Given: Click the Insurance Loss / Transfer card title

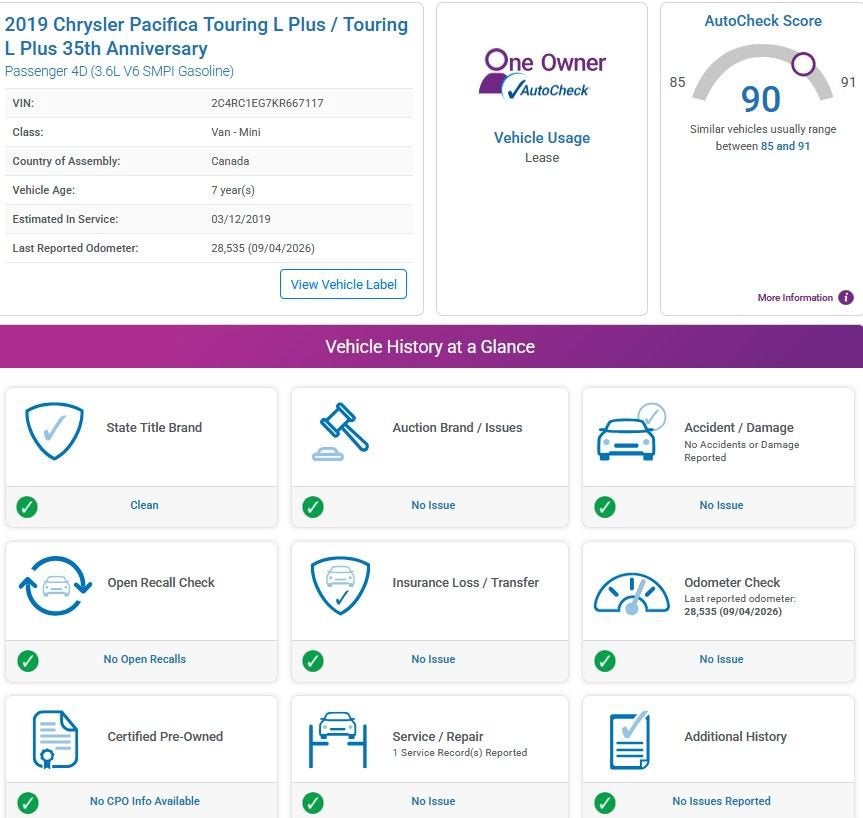Looking at the screenshot, I should (466, 582).
